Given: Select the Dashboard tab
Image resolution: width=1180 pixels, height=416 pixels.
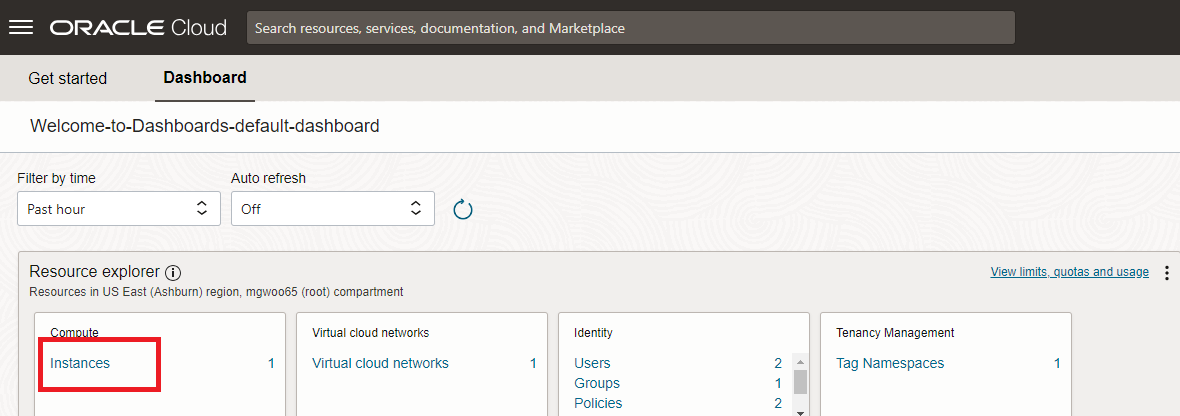Looking at the screenshot, I should (205, 78).
